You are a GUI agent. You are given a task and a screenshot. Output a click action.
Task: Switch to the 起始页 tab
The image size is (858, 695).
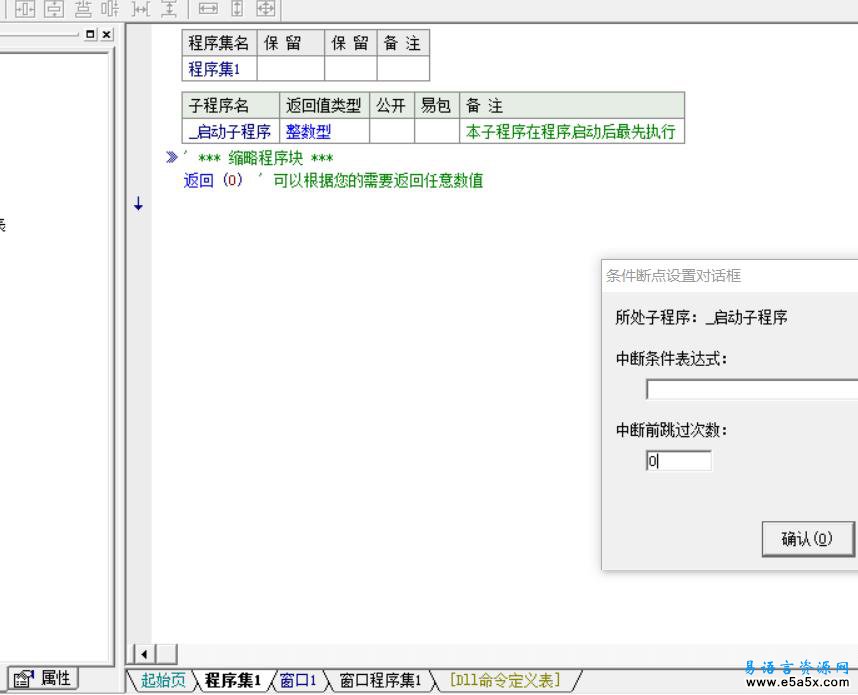[163, 680]
